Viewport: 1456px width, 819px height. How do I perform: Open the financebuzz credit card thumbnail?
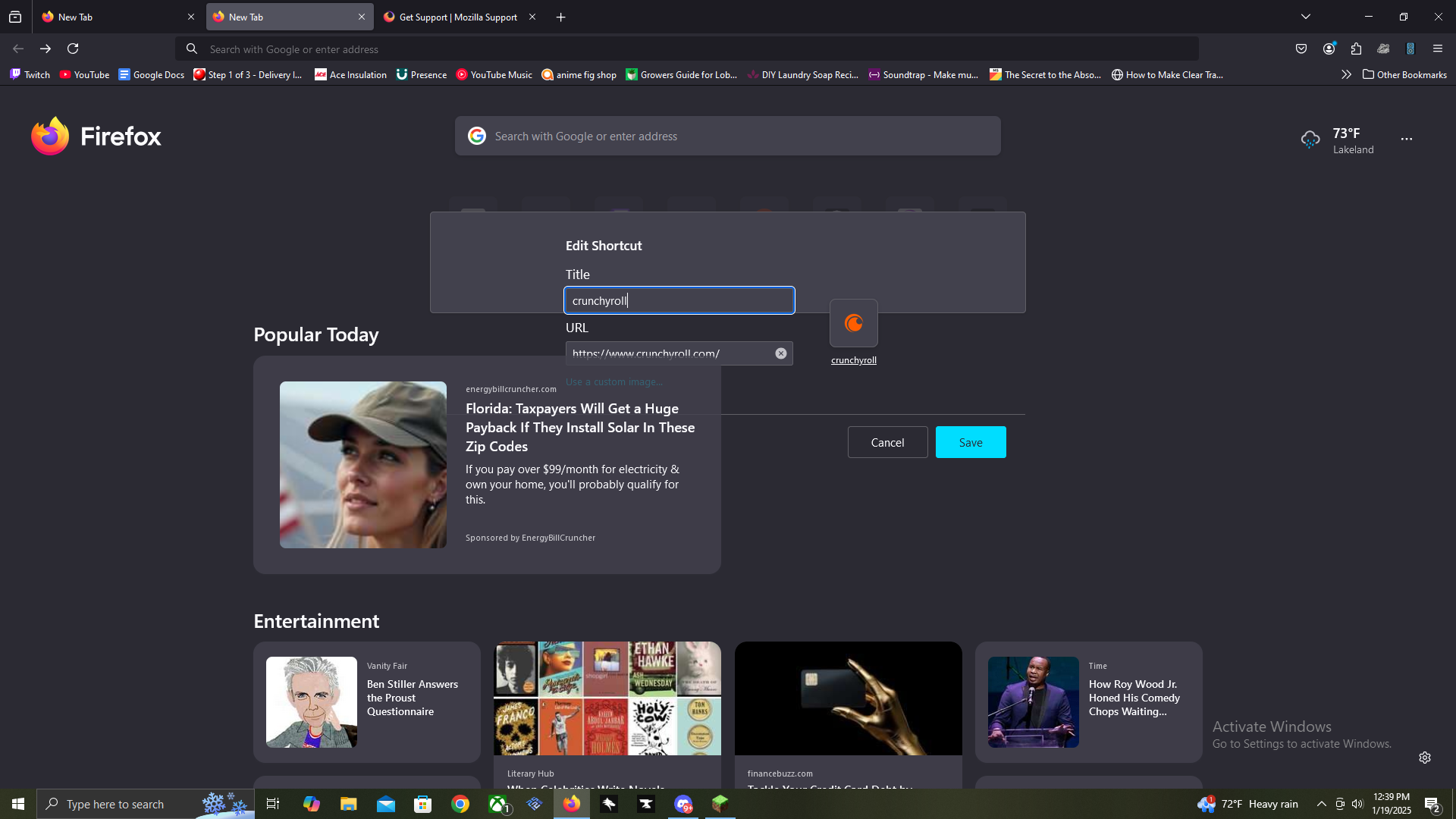(x=849, y=698)
